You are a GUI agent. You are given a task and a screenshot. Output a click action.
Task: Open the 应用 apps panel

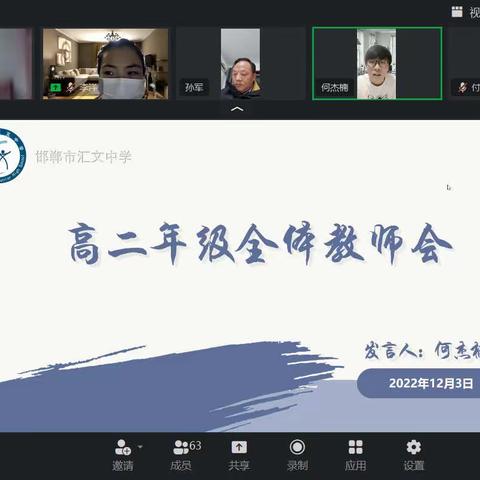tap(355, 455)
